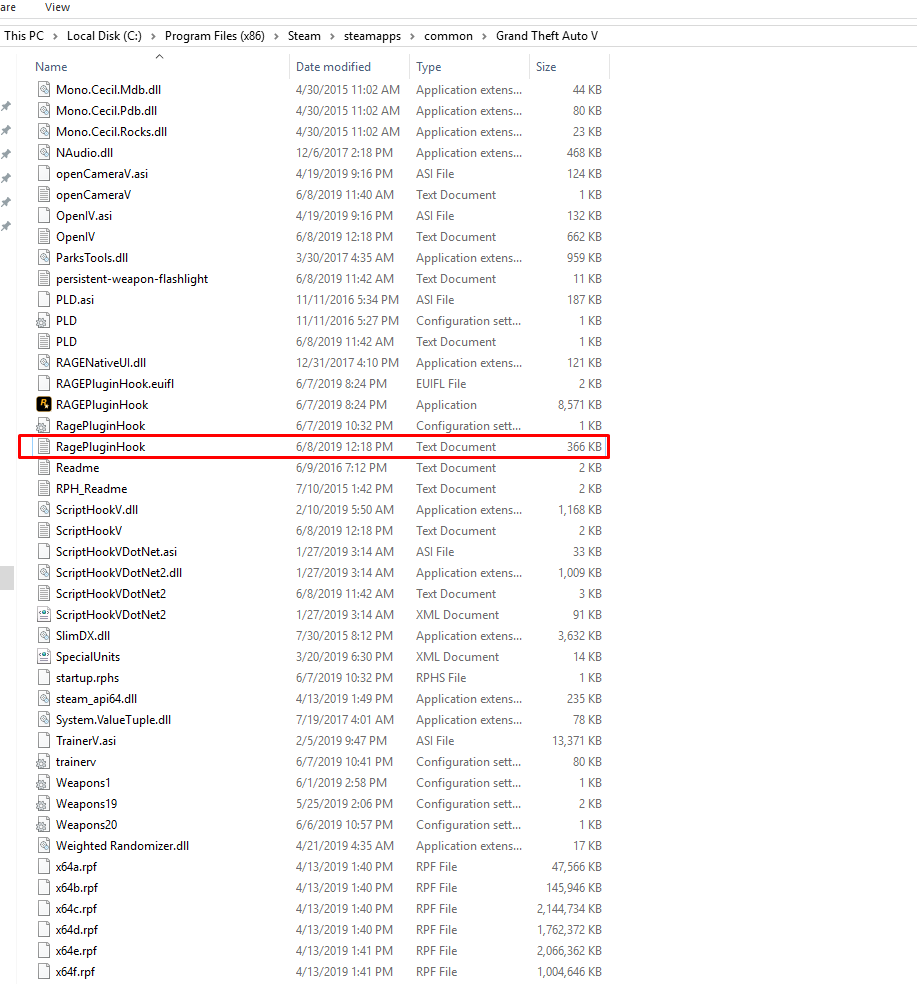917x984 pixels.
Task: Navigate to Local Disk (C:) breadcrumb
Action: [104, 36]
